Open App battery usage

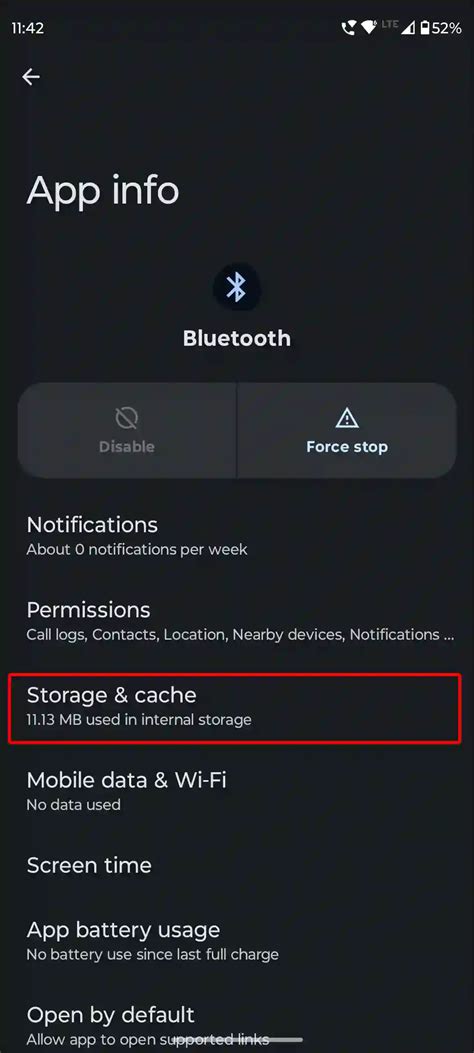click(x=237, y=941)
